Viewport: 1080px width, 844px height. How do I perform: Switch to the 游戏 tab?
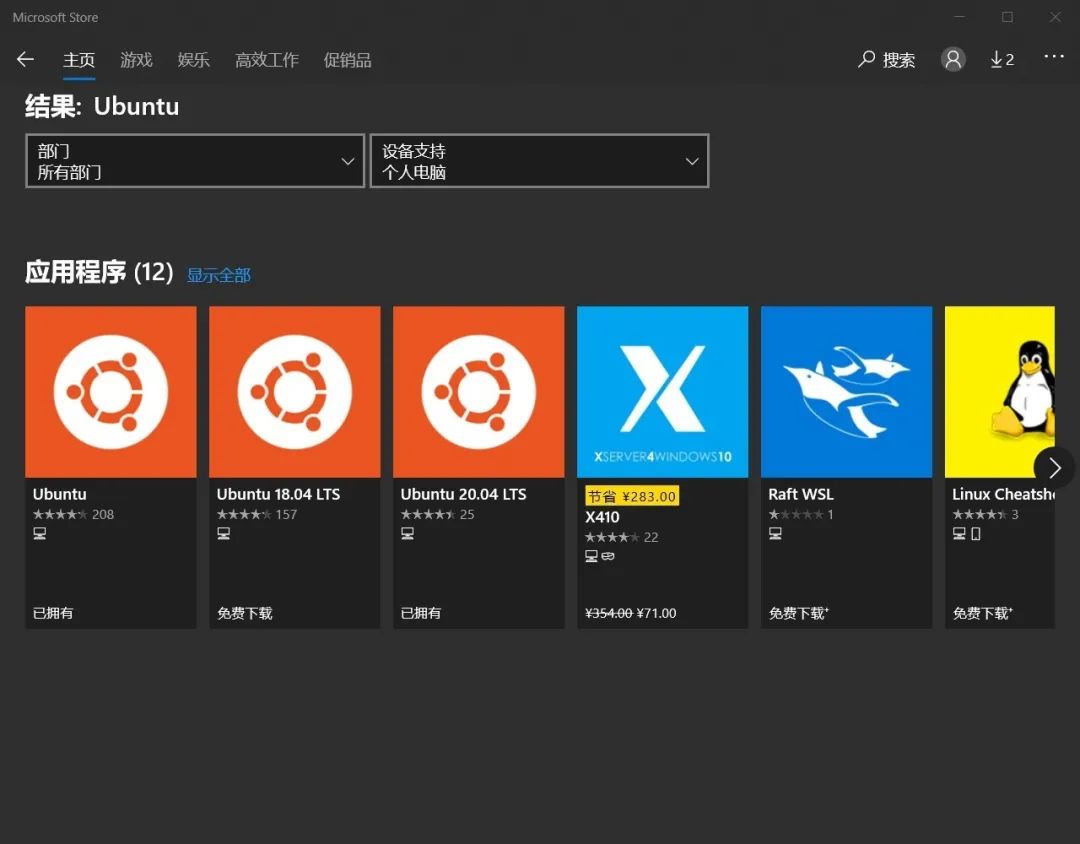tap(136, 59)
